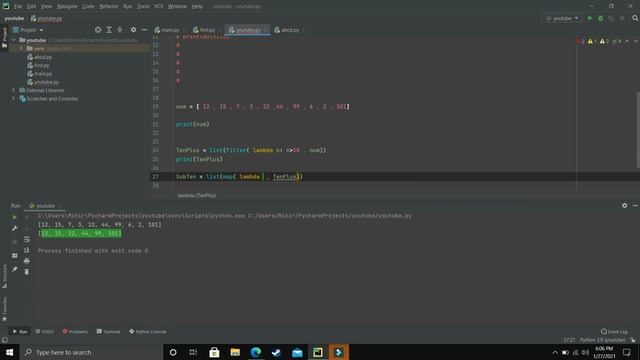Open the Navigate menu
640x360 pixels.
pyautogui.click(x=67, y=7)
